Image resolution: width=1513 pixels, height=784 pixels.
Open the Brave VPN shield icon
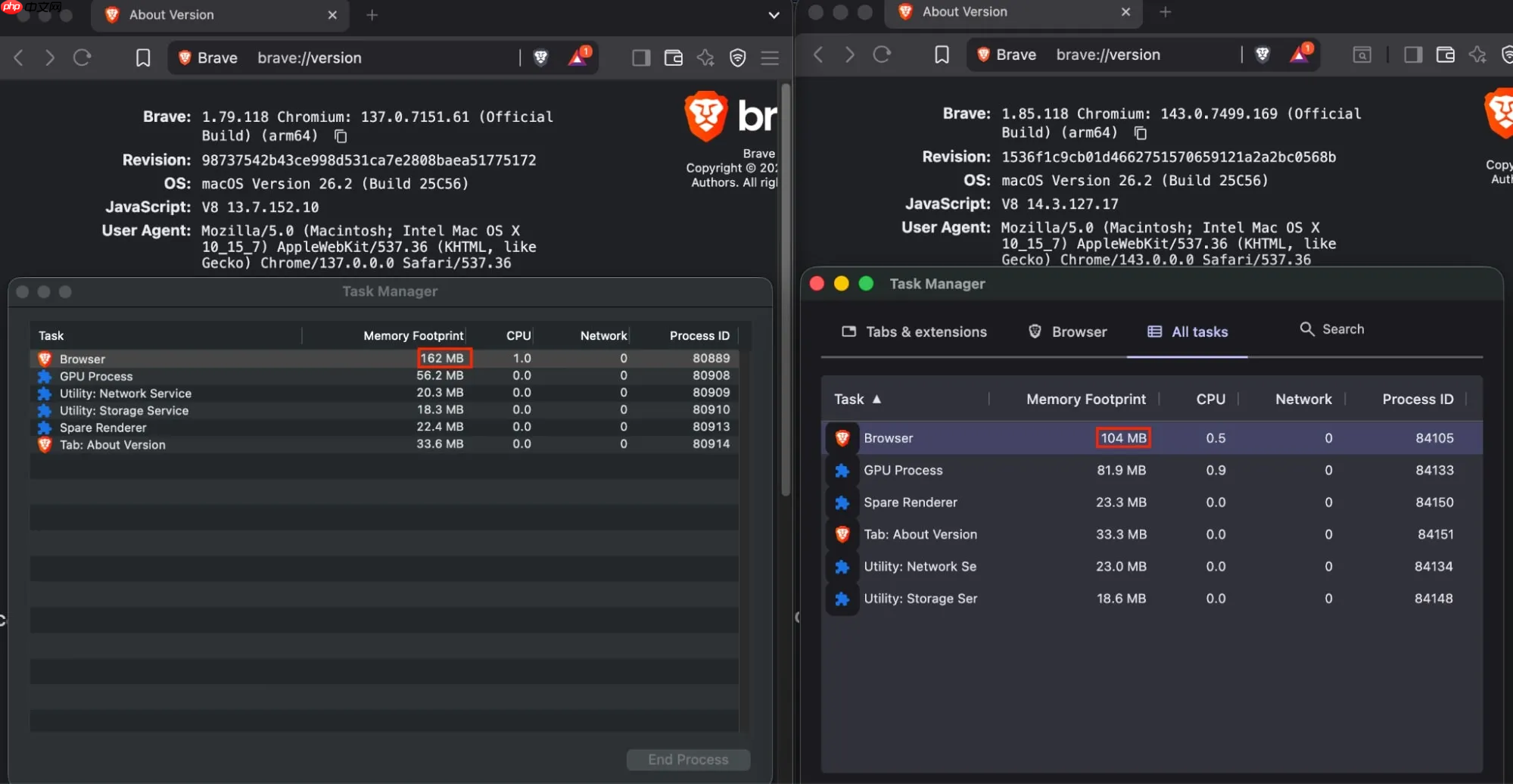[x=738, y=58]
